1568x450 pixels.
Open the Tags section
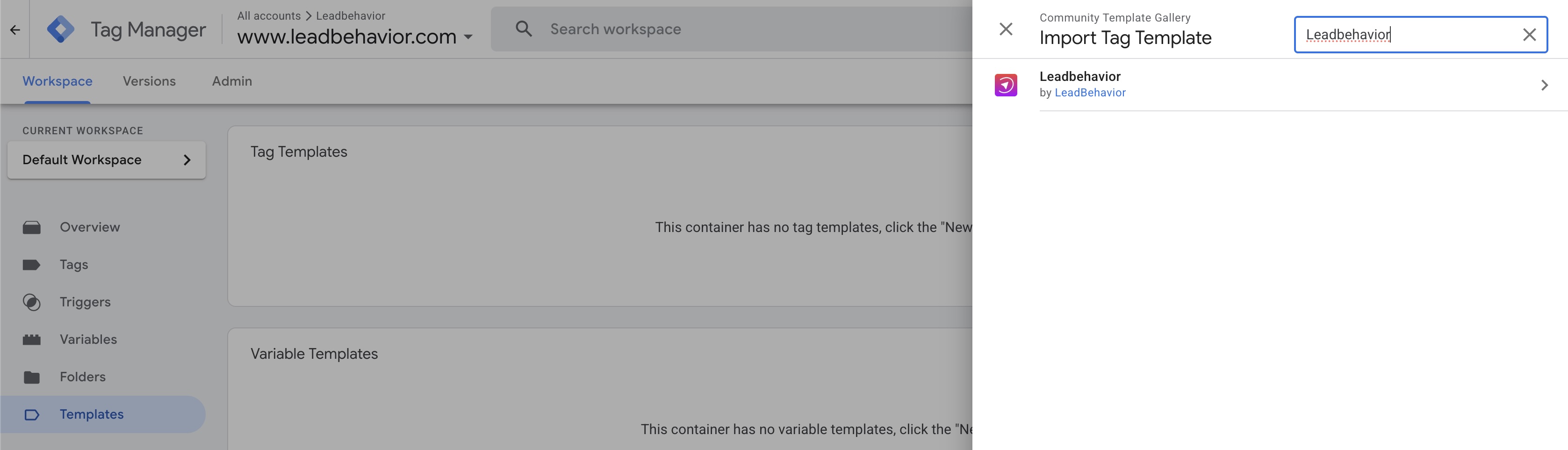point(74,264)
